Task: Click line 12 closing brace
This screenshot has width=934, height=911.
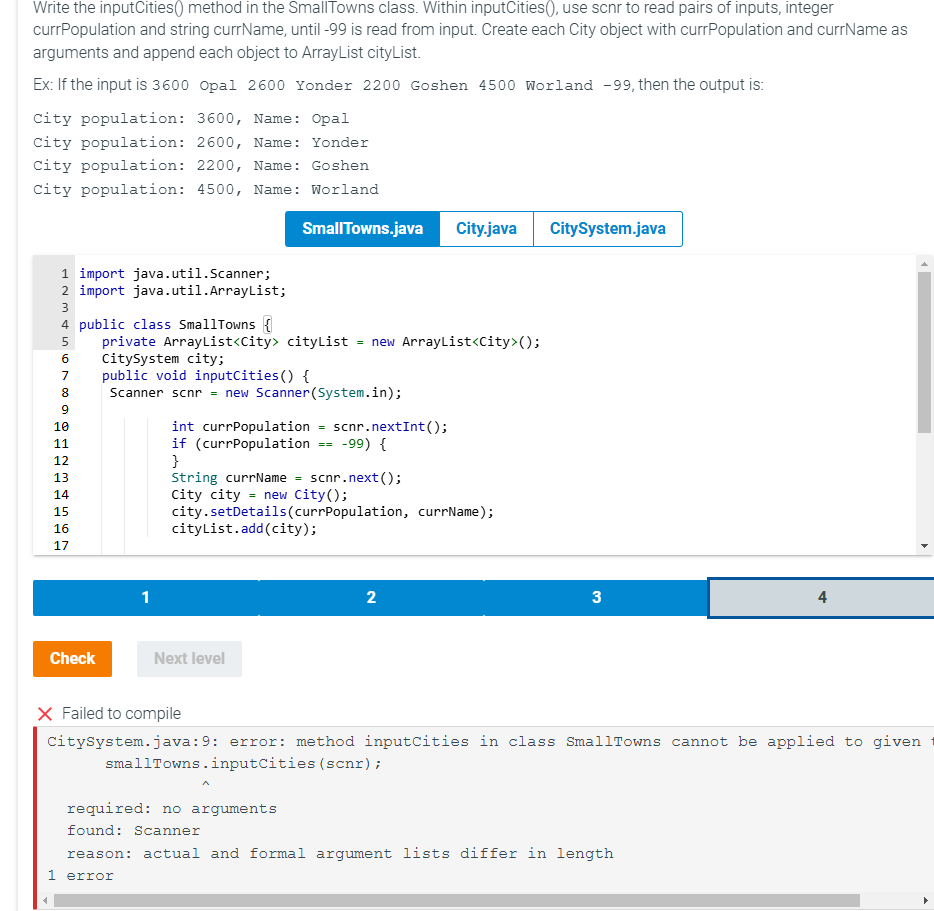Action: click(175, 461)
